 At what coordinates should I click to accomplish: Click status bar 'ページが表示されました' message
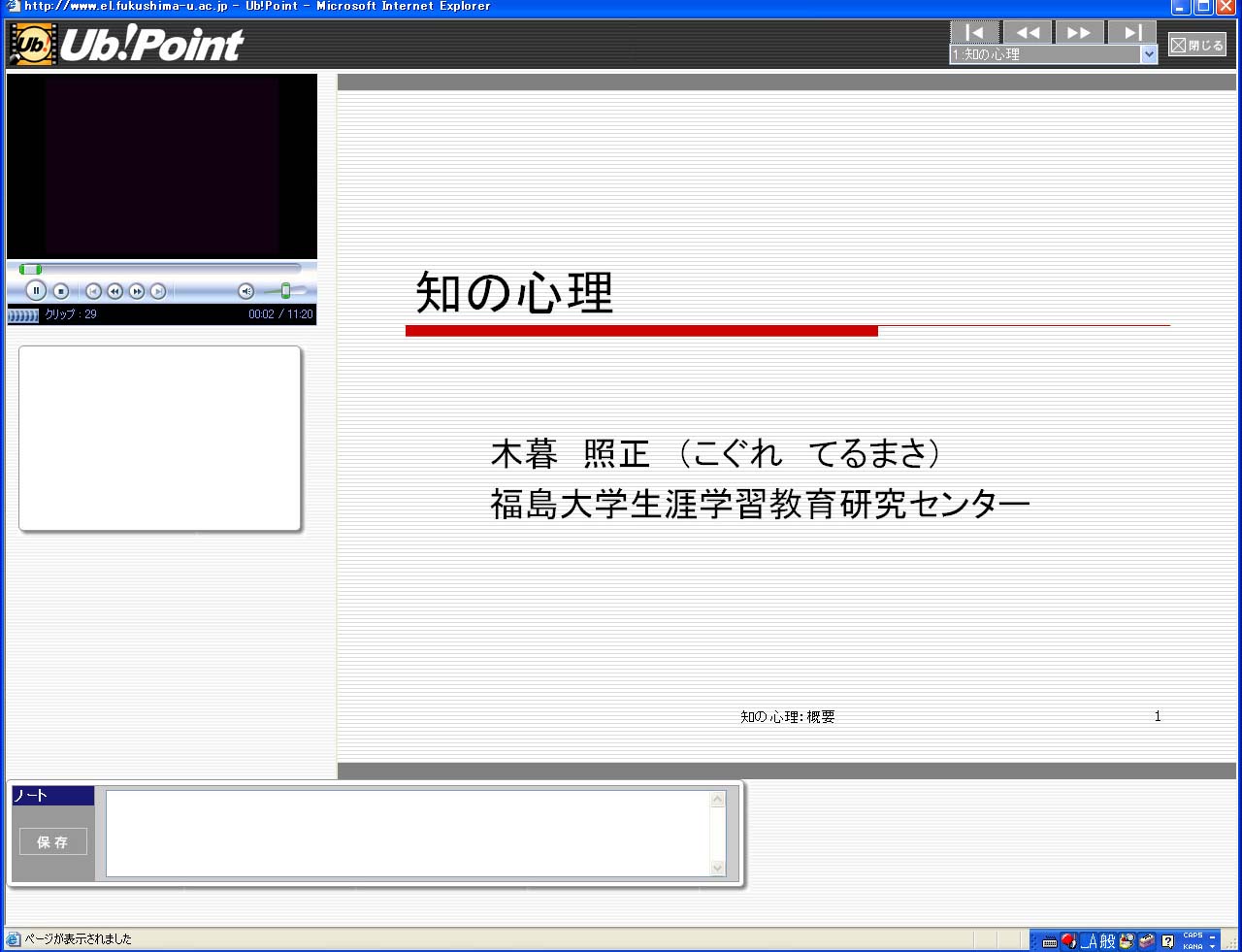78,938
